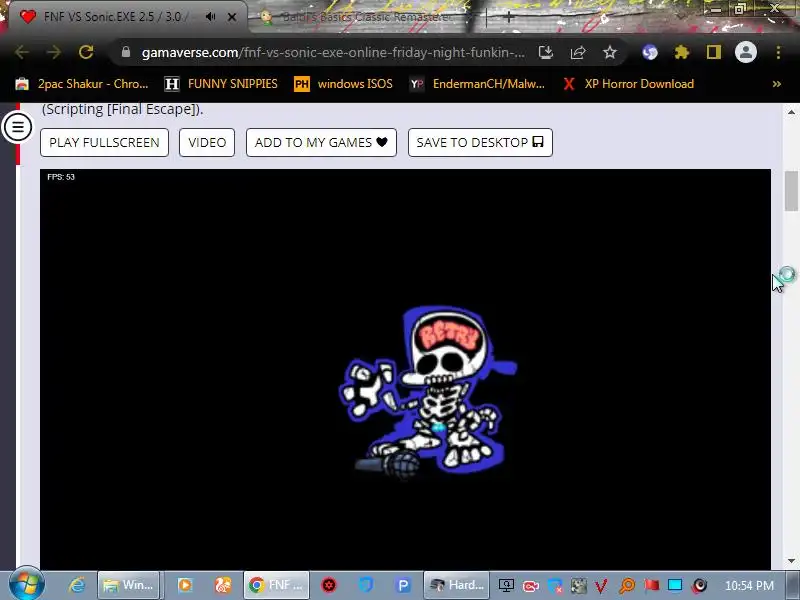Open the FUNNY SNIPPIES bookmark
The height and width of the screenshot is (600, 800).
click(221, 84)
